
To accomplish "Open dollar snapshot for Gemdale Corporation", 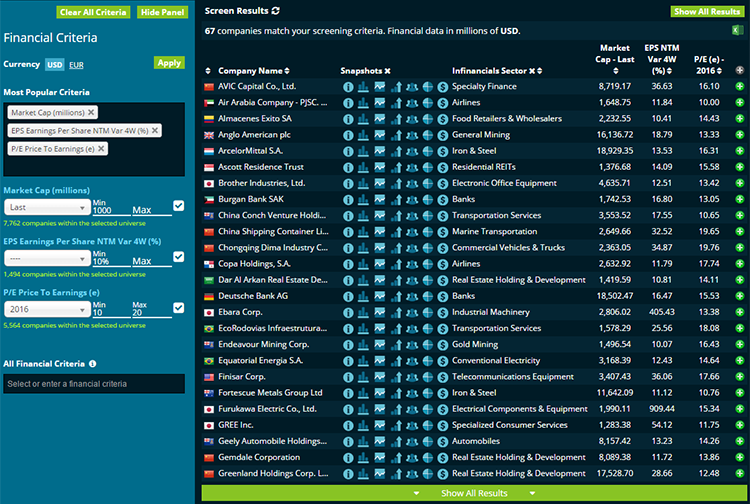I will tap(443, 458).
